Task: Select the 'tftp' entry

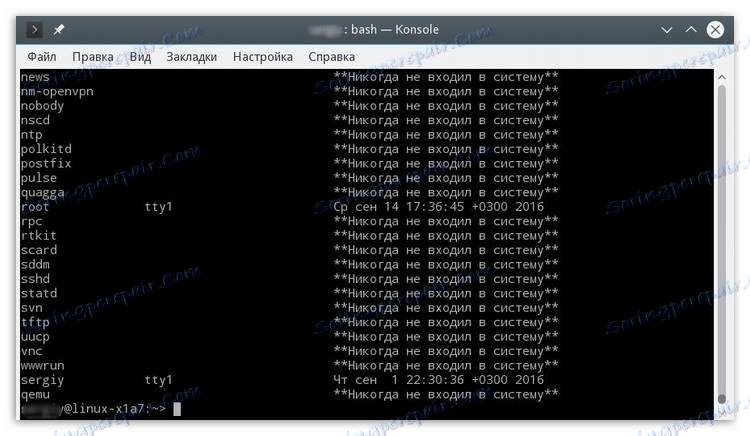Action: (35, 323)
